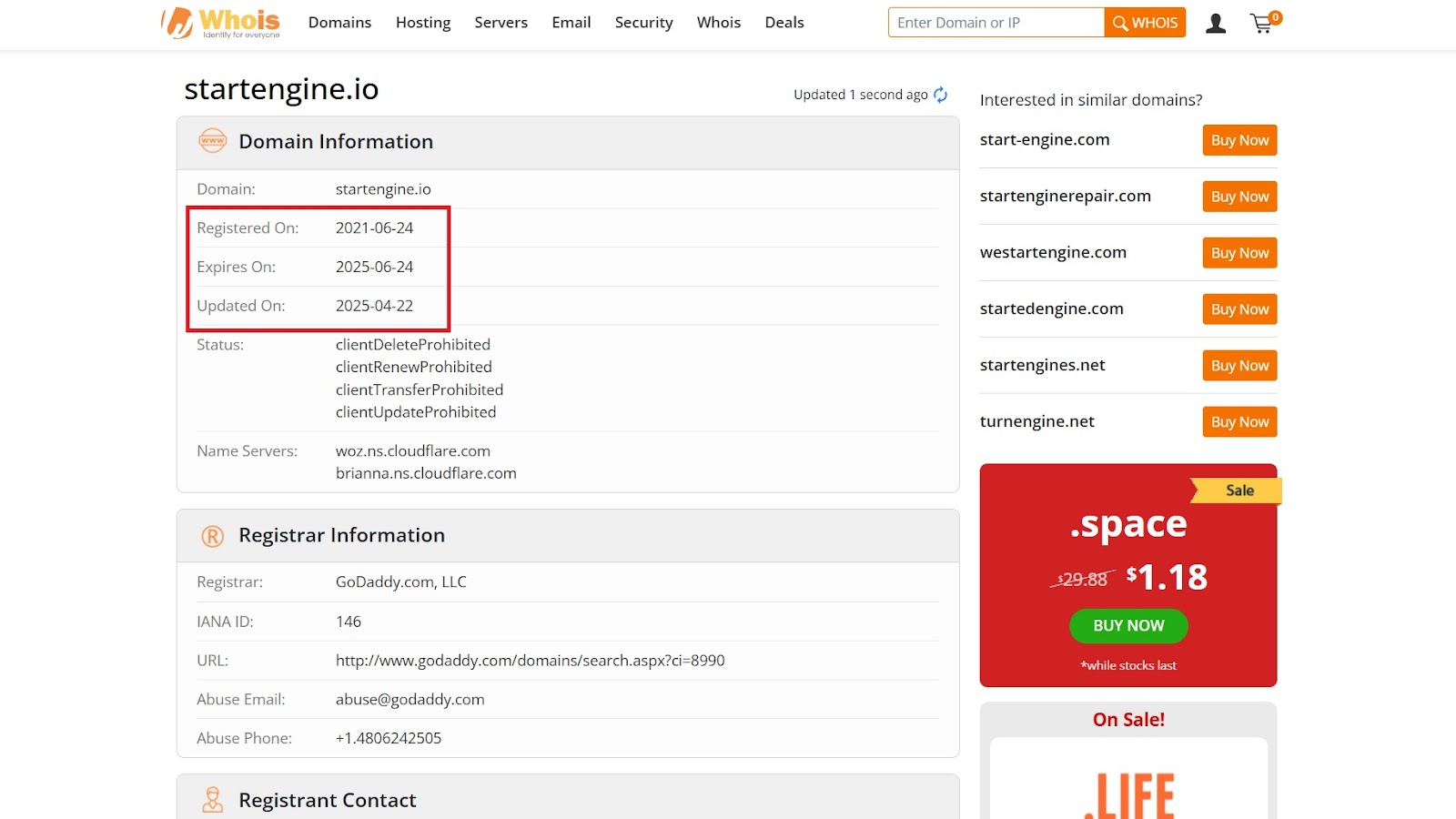Click the $1.18 sale price
This screenshot has height=819, width=1456.
1167,577
